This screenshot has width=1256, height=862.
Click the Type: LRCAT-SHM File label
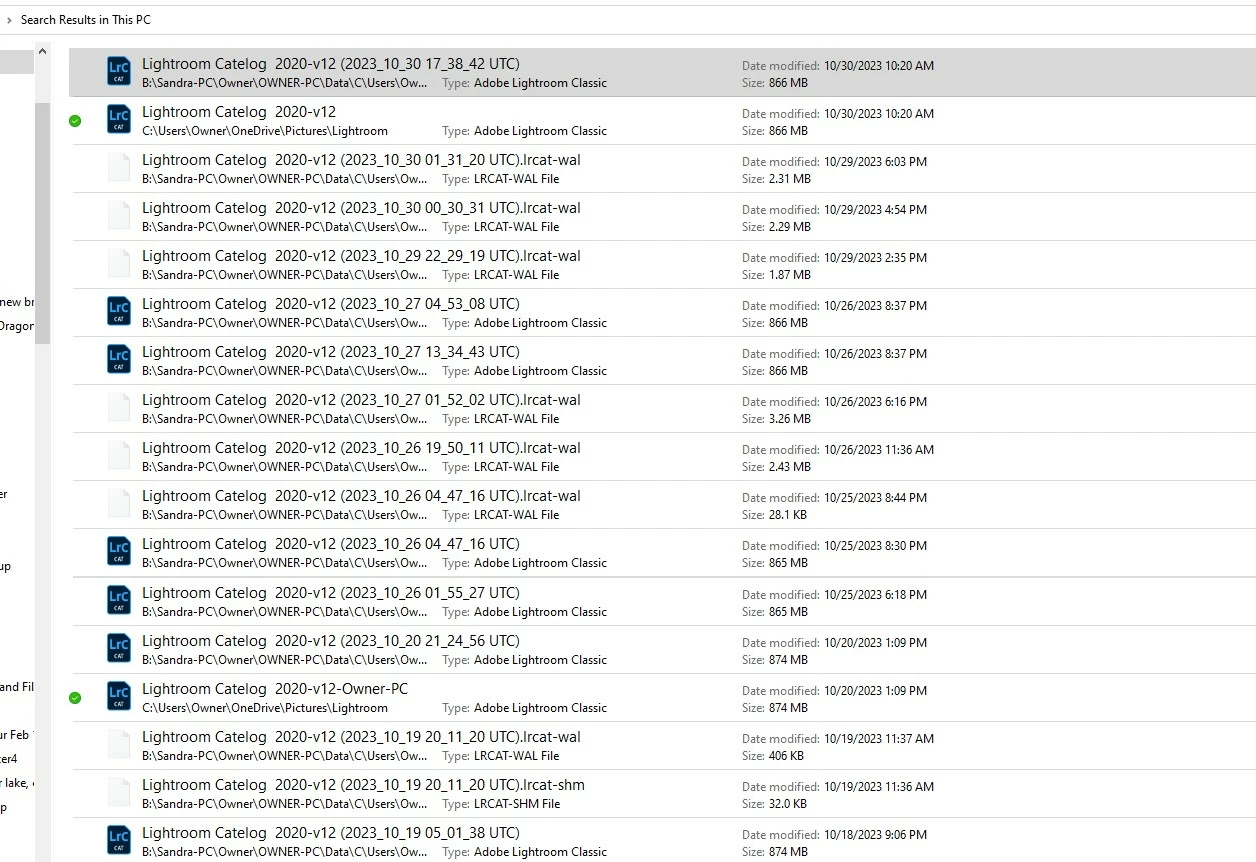coord(501,804)
